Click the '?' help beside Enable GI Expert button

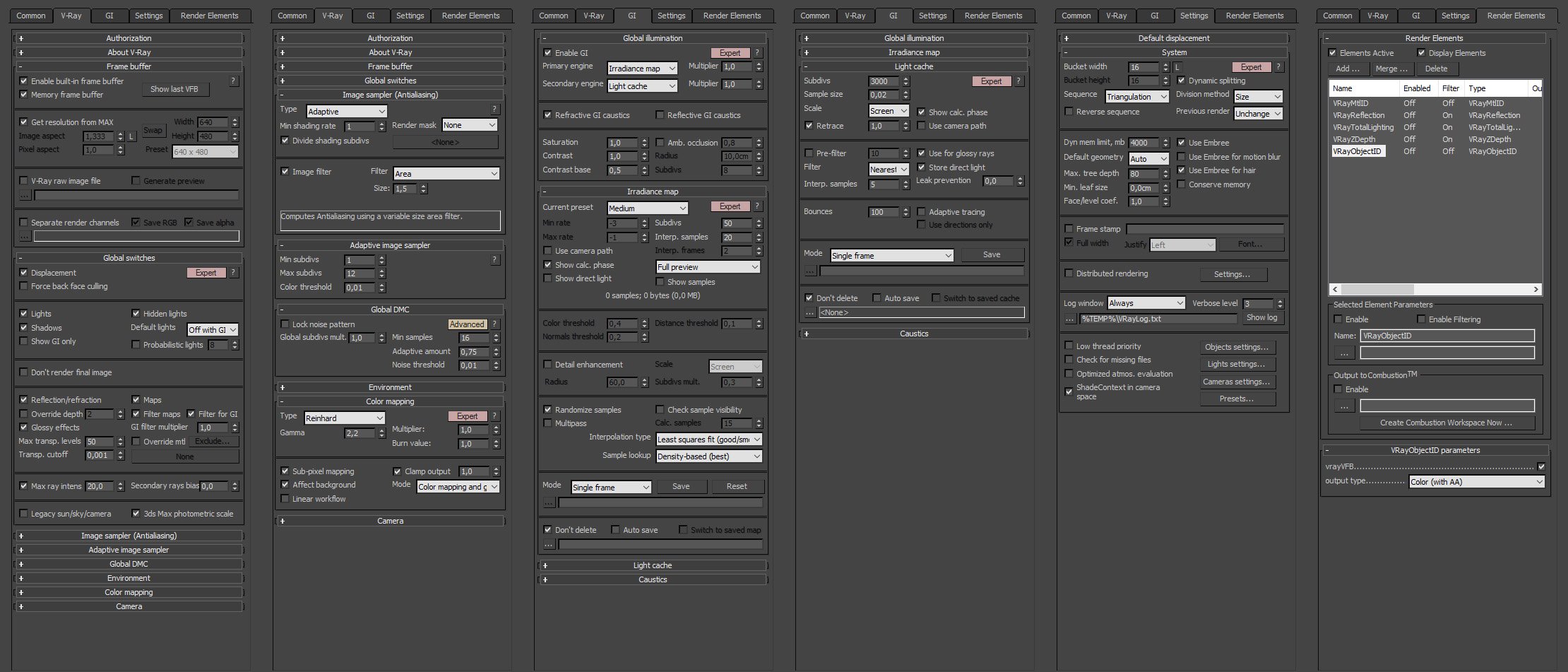(757, 53)
